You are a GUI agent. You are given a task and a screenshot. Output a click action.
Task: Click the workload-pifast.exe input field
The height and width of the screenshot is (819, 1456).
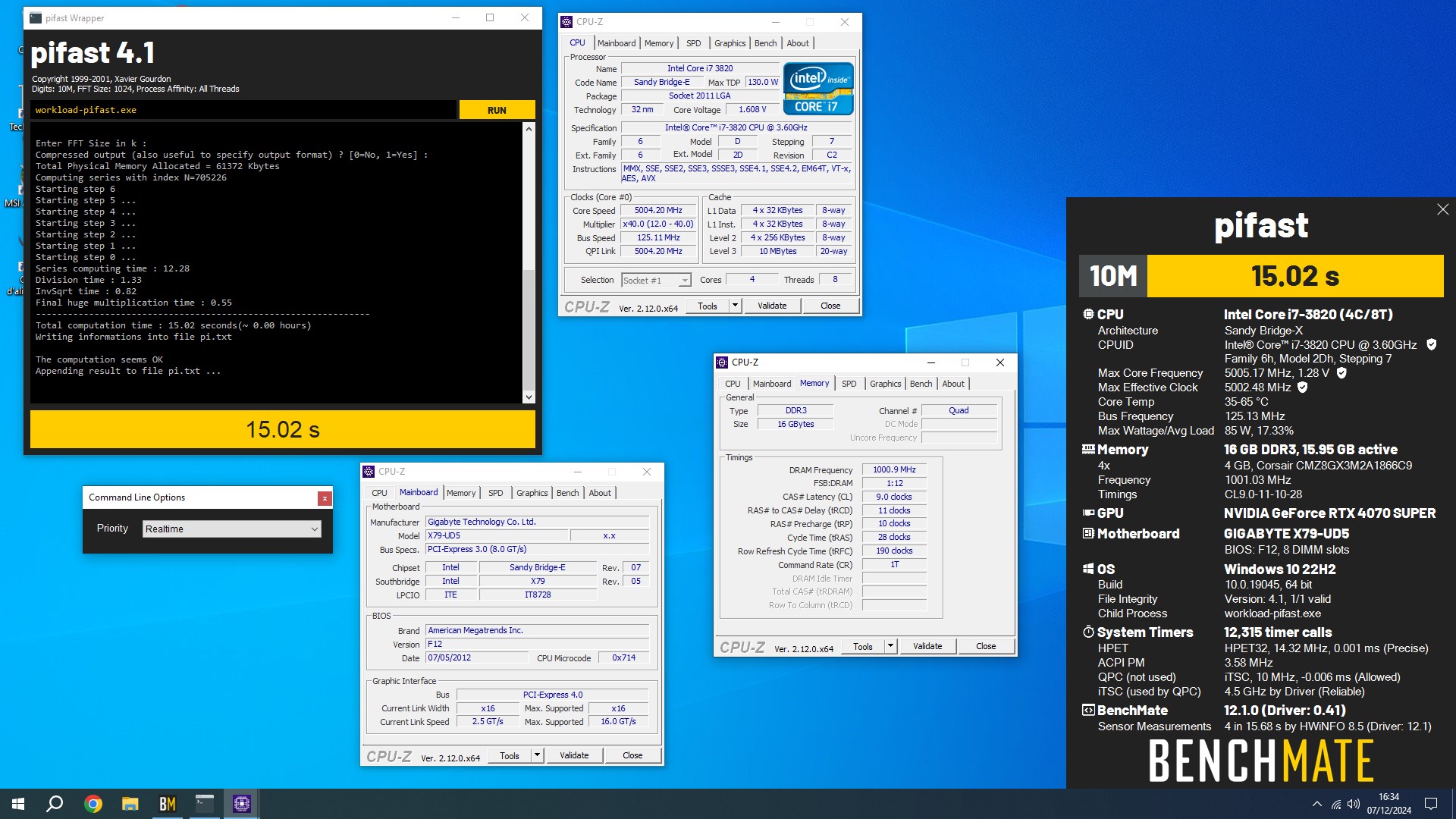tap(244, 110)
